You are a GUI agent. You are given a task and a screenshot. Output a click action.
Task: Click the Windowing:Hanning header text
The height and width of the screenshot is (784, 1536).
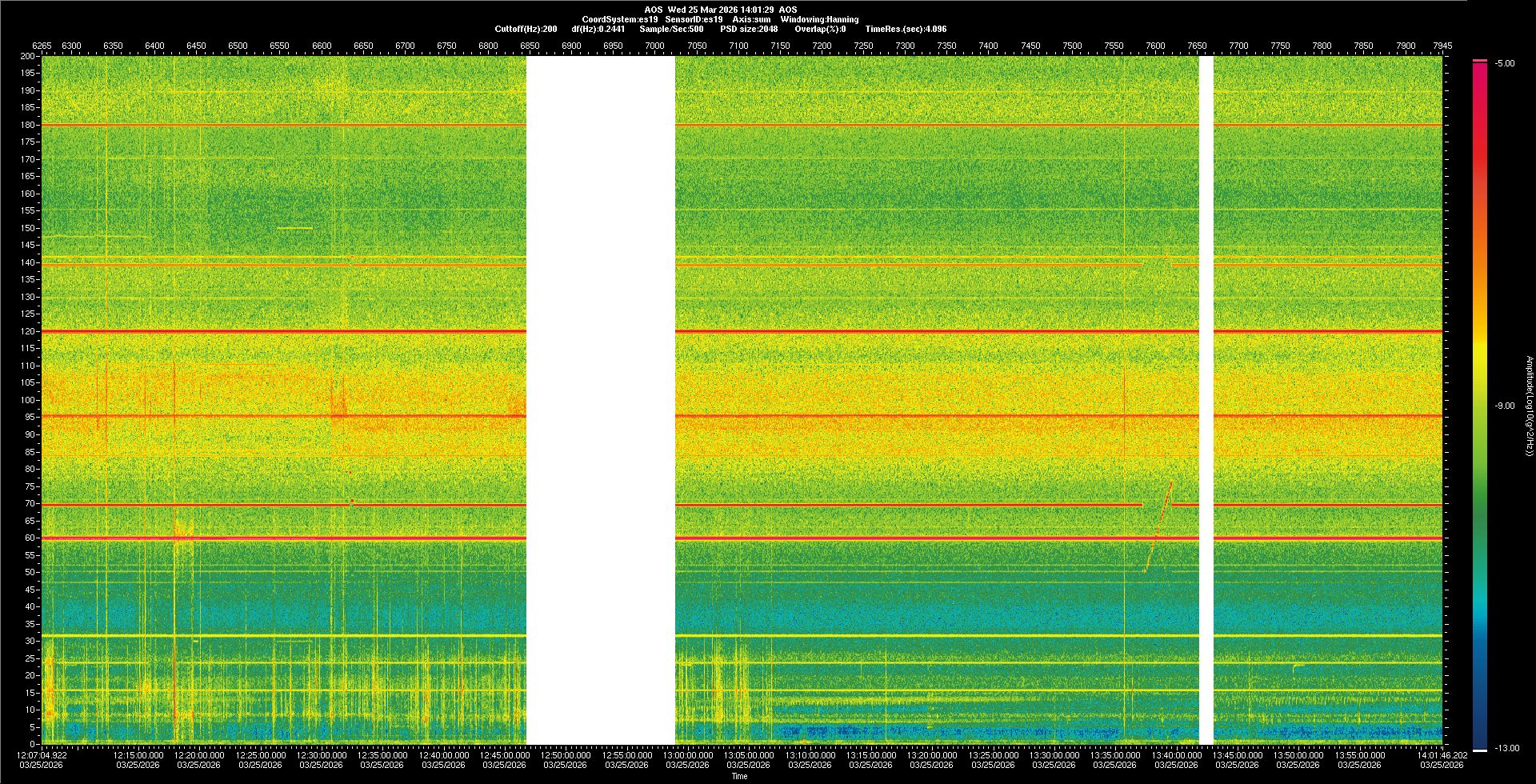[x=819, y=19]
